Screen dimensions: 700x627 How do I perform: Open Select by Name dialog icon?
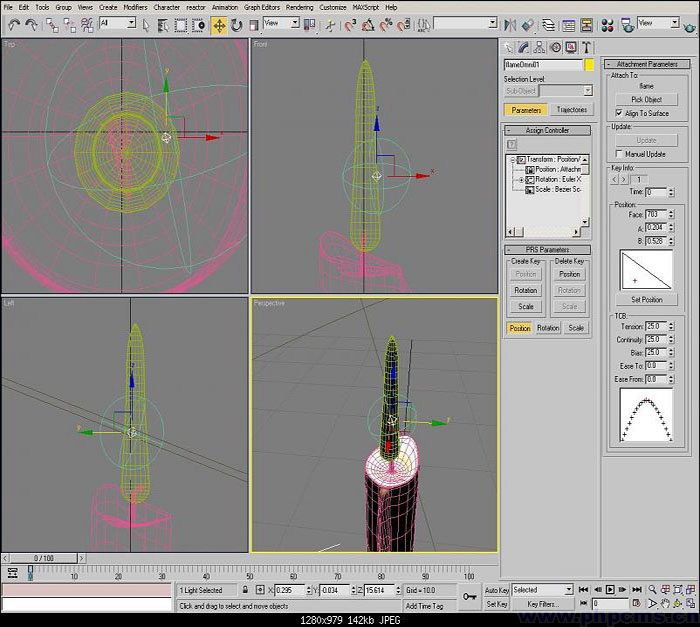[163, 25]
